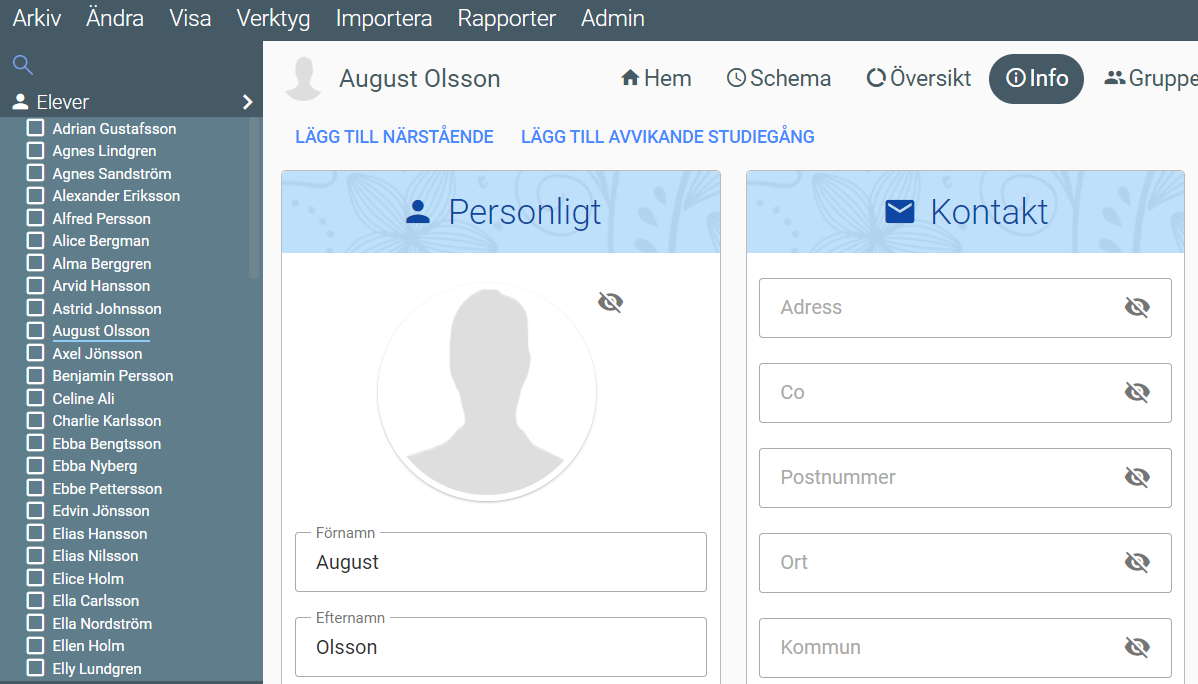The width and height of the screenshot is (1198, 684).
Task: Open the Schema clock tab
Action: coord(779,78)
